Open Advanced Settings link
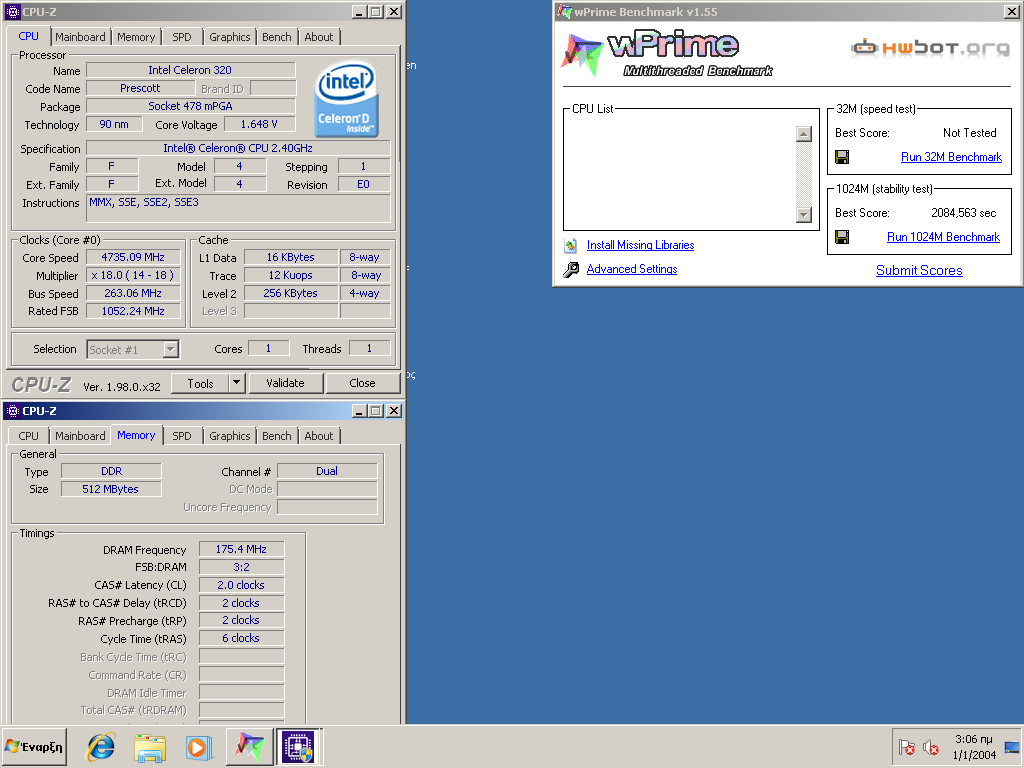Screen dimensions: 1024x768 coord(632,269)
